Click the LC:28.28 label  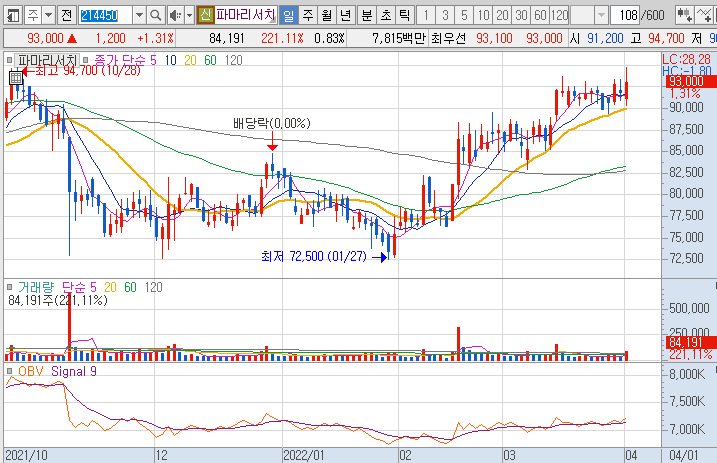[x=687, y=59]
